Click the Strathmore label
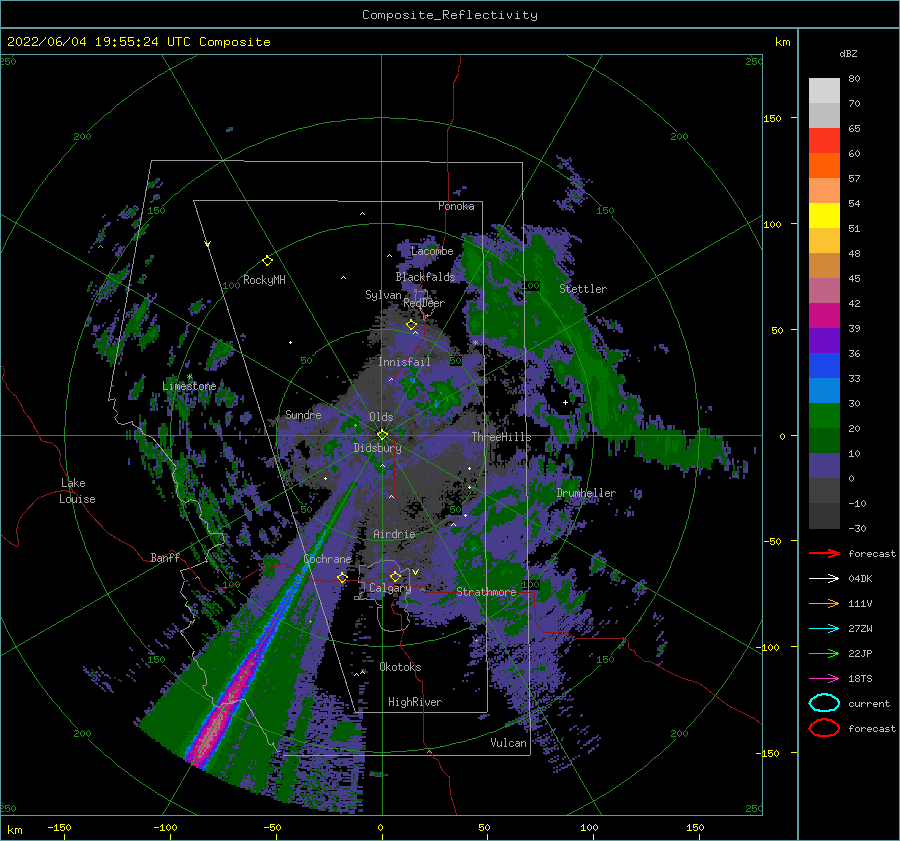Viewport: 900px width, 841px height. (486, 591)
